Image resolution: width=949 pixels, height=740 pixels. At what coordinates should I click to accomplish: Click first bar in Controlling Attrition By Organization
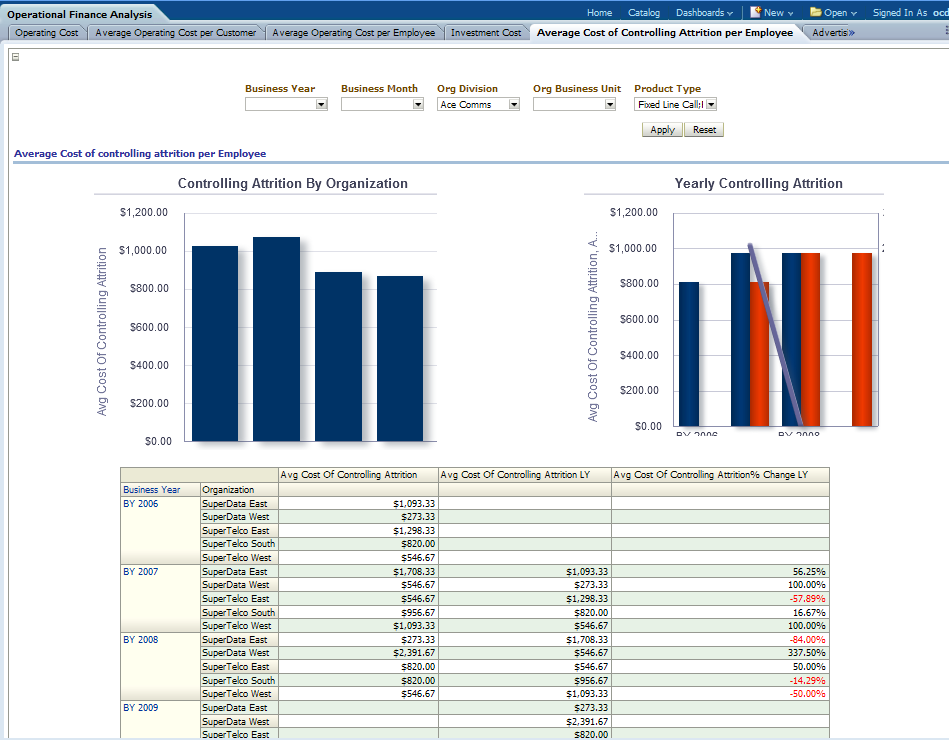[215, 344]
